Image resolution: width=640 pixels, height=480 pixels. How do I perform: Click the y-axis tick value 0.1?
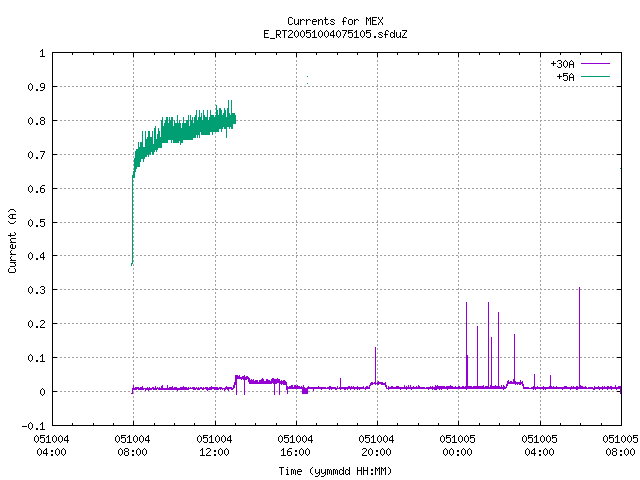(36, 358)
